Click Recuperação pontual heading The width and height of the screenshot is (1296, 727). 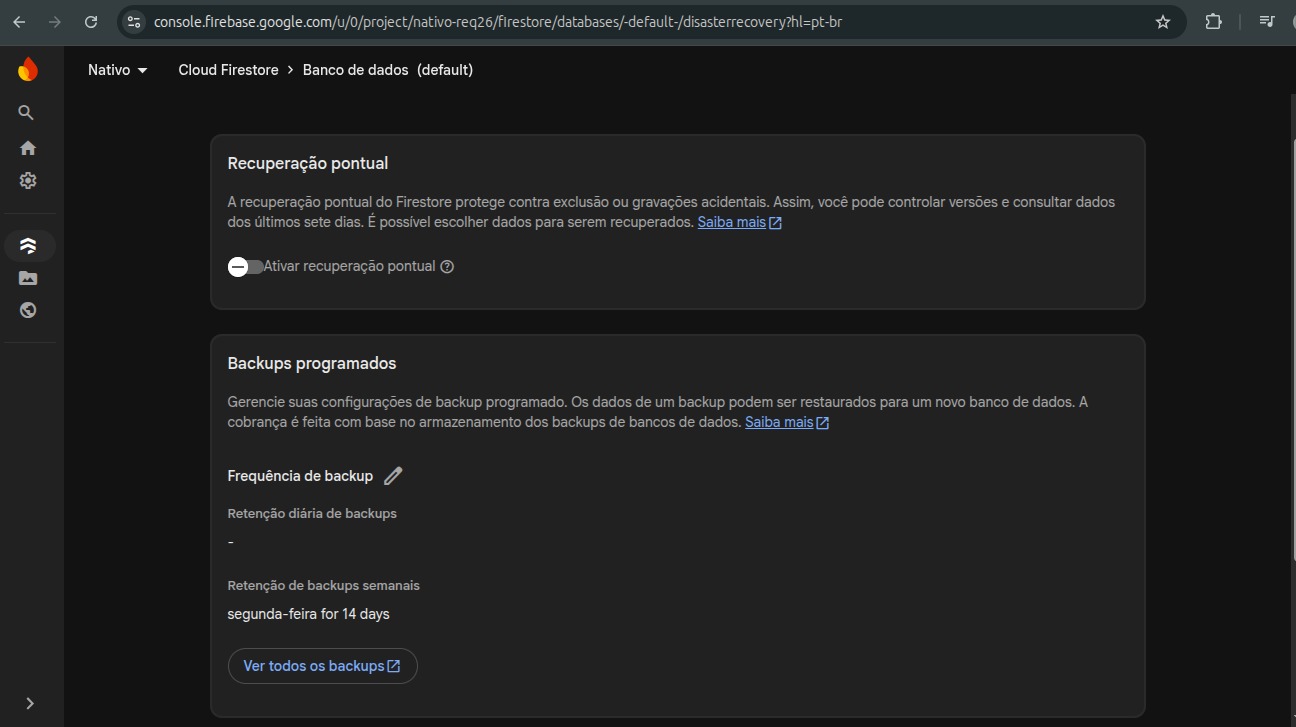(308, 163)
